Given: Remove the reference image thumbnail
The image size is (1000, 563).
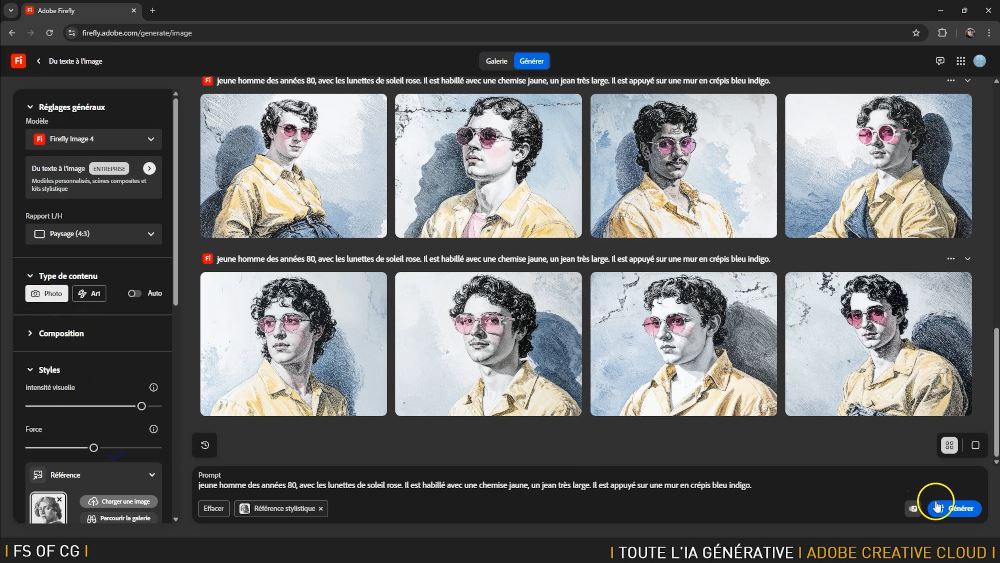Looking at the screenshot, I should point(59,499).
